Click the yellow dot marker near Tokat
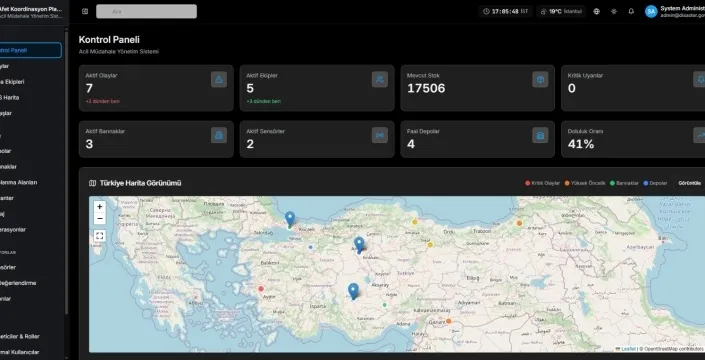705x360 pixels. 430,244
